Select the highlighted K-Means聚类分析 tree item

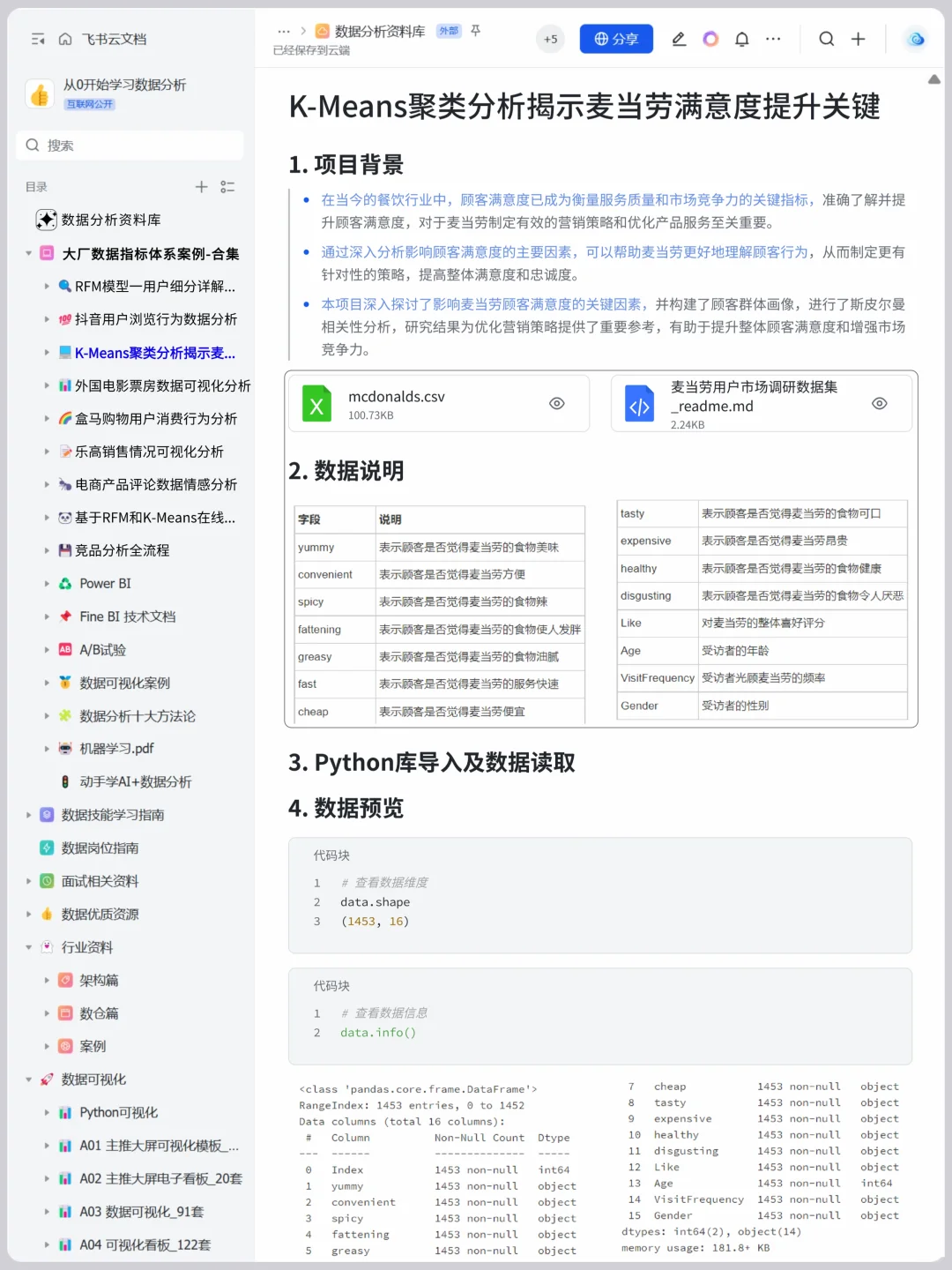155,353
